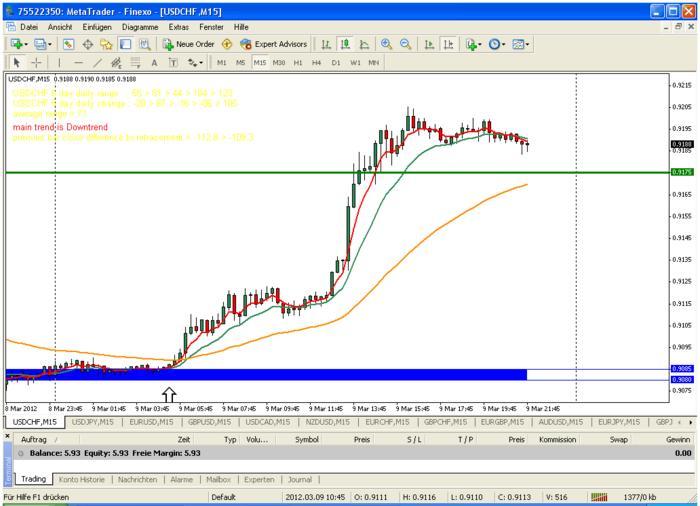Select the arrow cursor tool
The image size is (700, 506).
click(17, 63)
